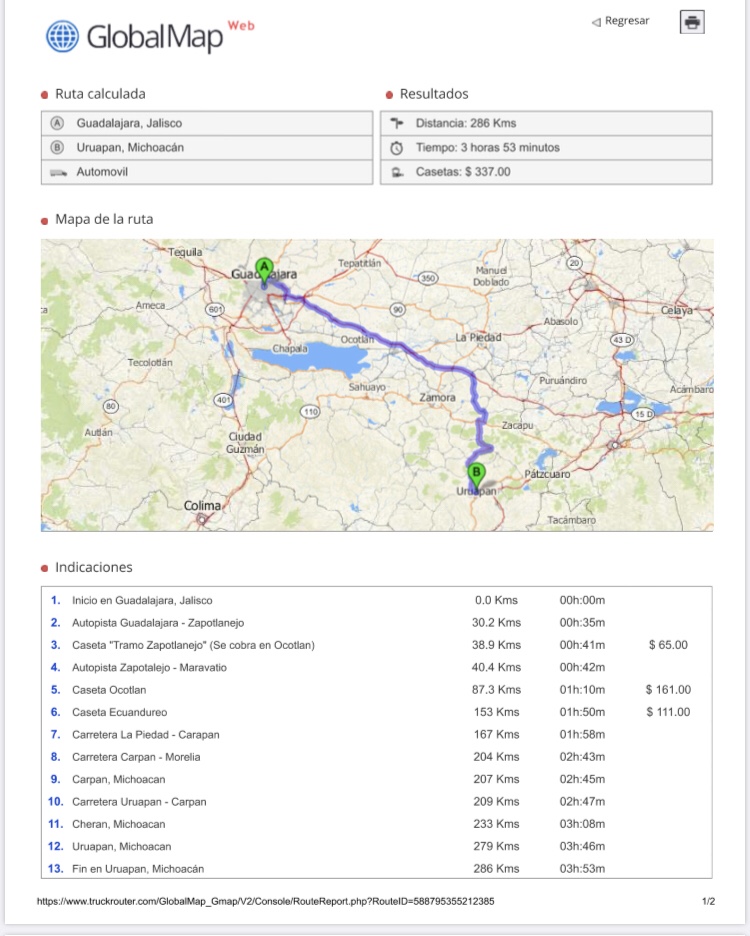Click step 11 Cheran, Michoacan
Viewport: 750px width, 936px height.
(x=118, y=824)
